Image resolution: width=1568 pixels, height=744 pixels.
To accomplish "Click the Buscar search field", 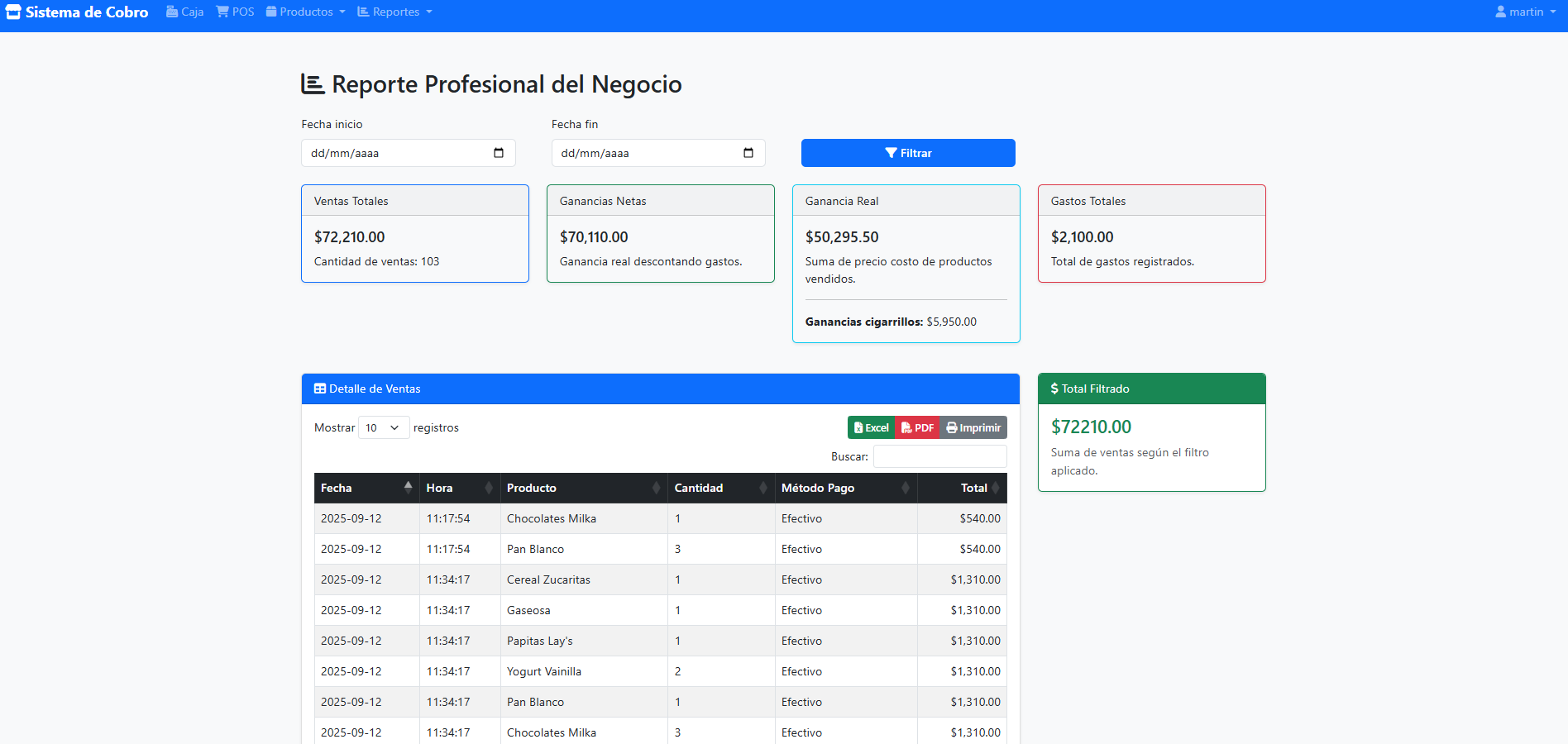I will click(939, 456).
